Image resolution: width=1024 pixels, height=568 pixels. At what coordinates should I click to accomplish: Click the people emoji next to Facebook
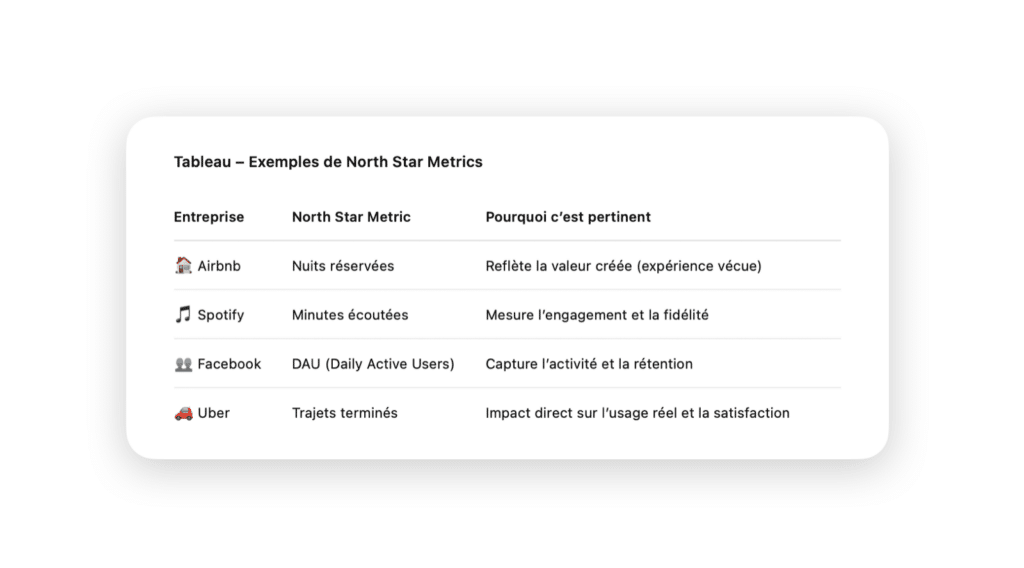click(184, 364)
